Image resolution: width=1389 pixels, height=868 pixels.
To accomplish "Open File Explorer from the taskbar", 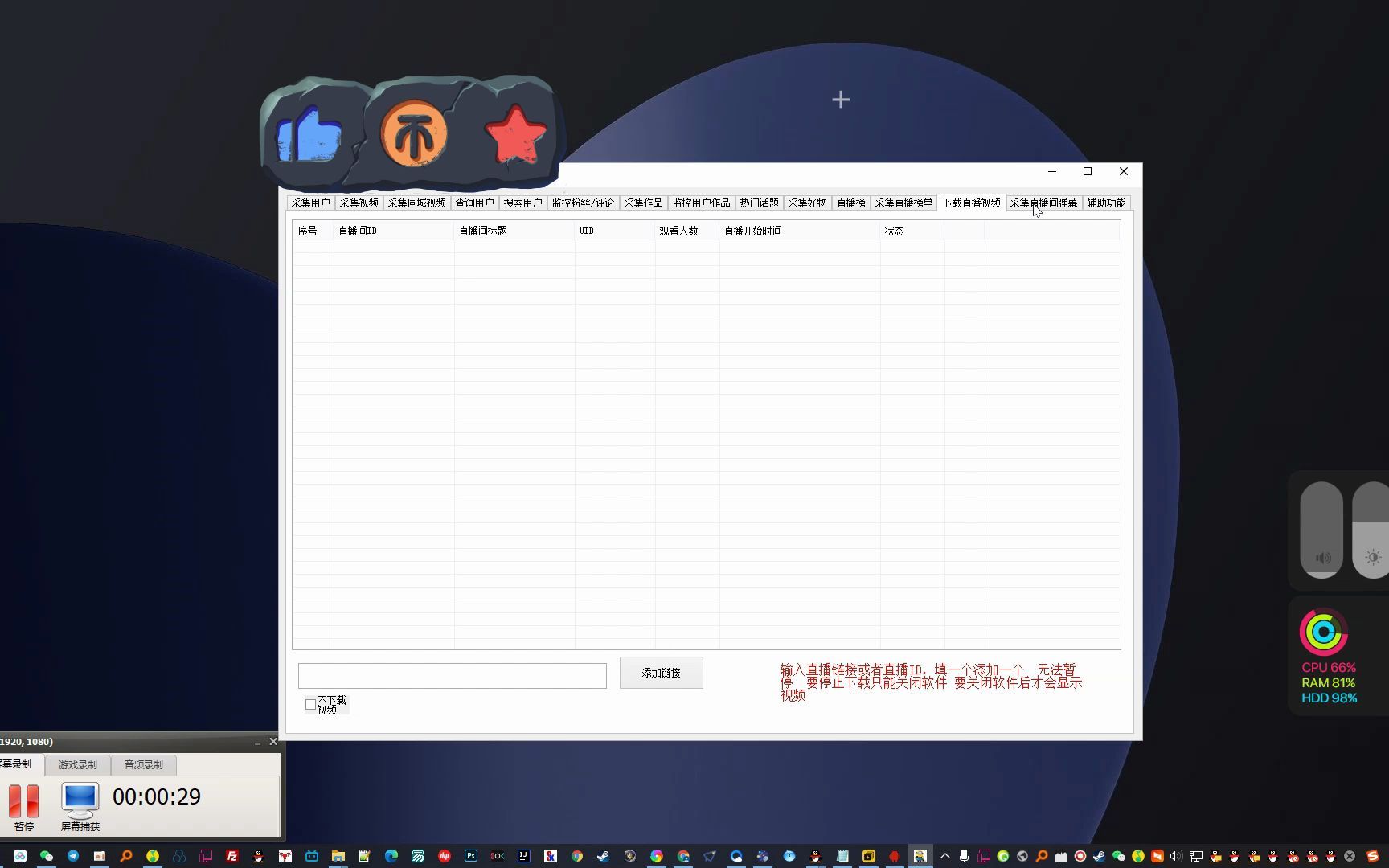I will (338, 856).
